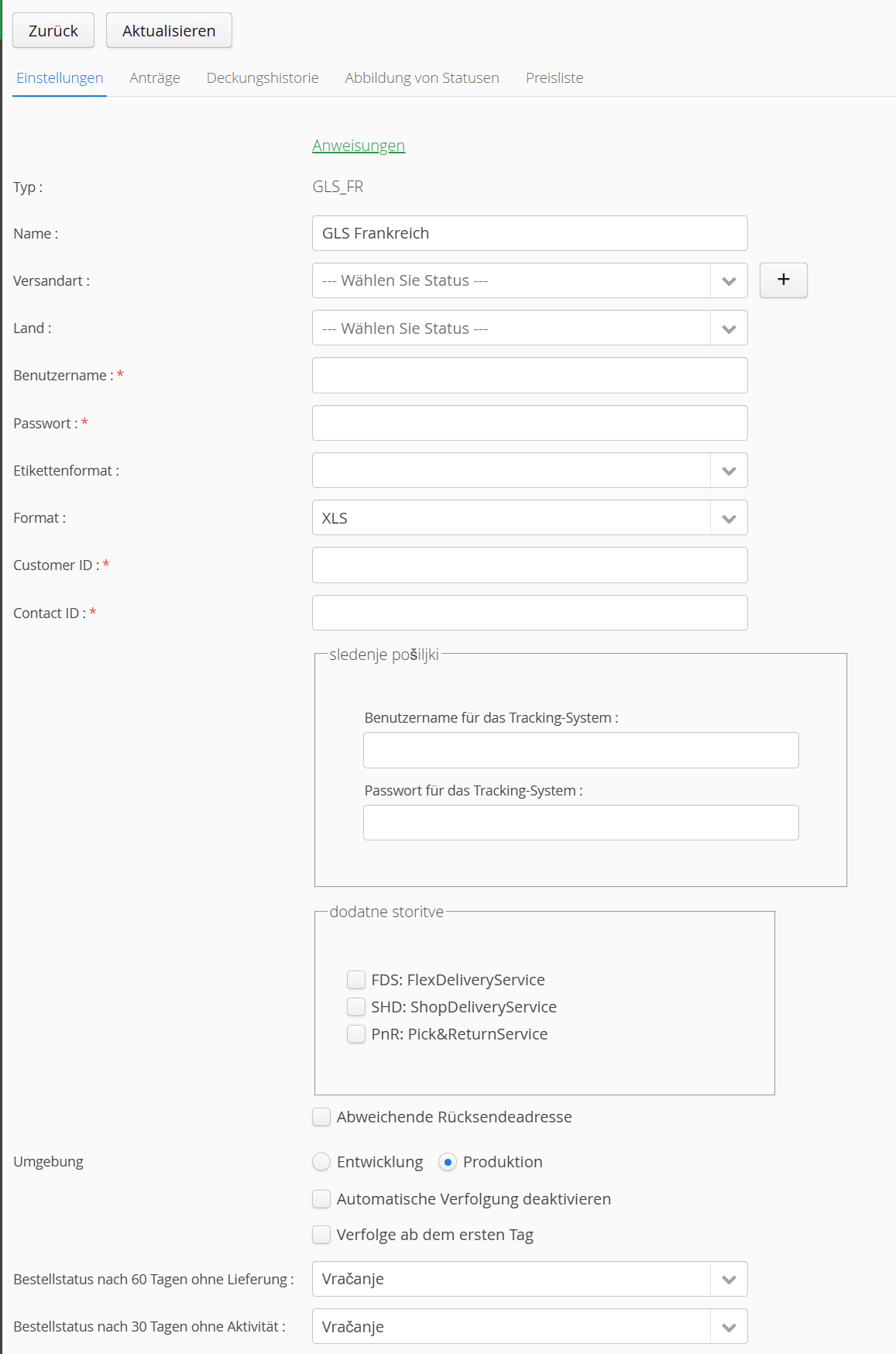This screenshot has width=896, height=1354.
Task: Click the Name field with GLS Frankreich
Action: tap(530, 233)
